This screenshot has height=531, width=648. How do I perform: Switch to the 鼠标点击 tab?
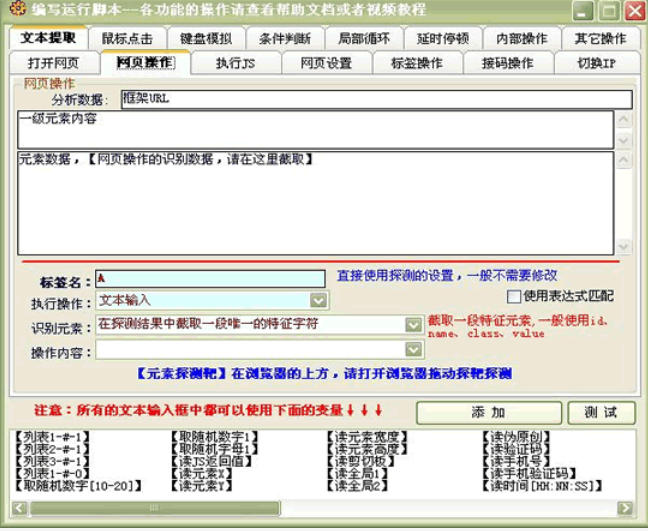[127, 39]
